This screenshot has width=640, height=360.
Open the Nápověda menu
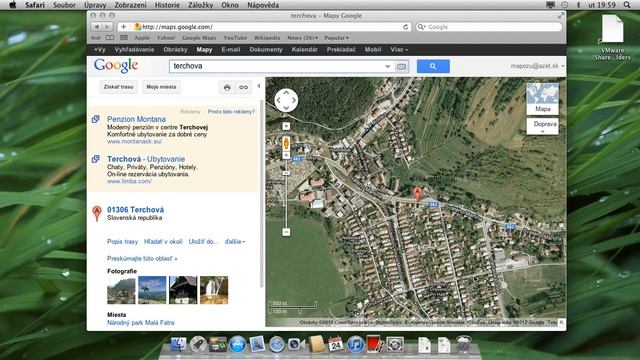tap(263, 5)
